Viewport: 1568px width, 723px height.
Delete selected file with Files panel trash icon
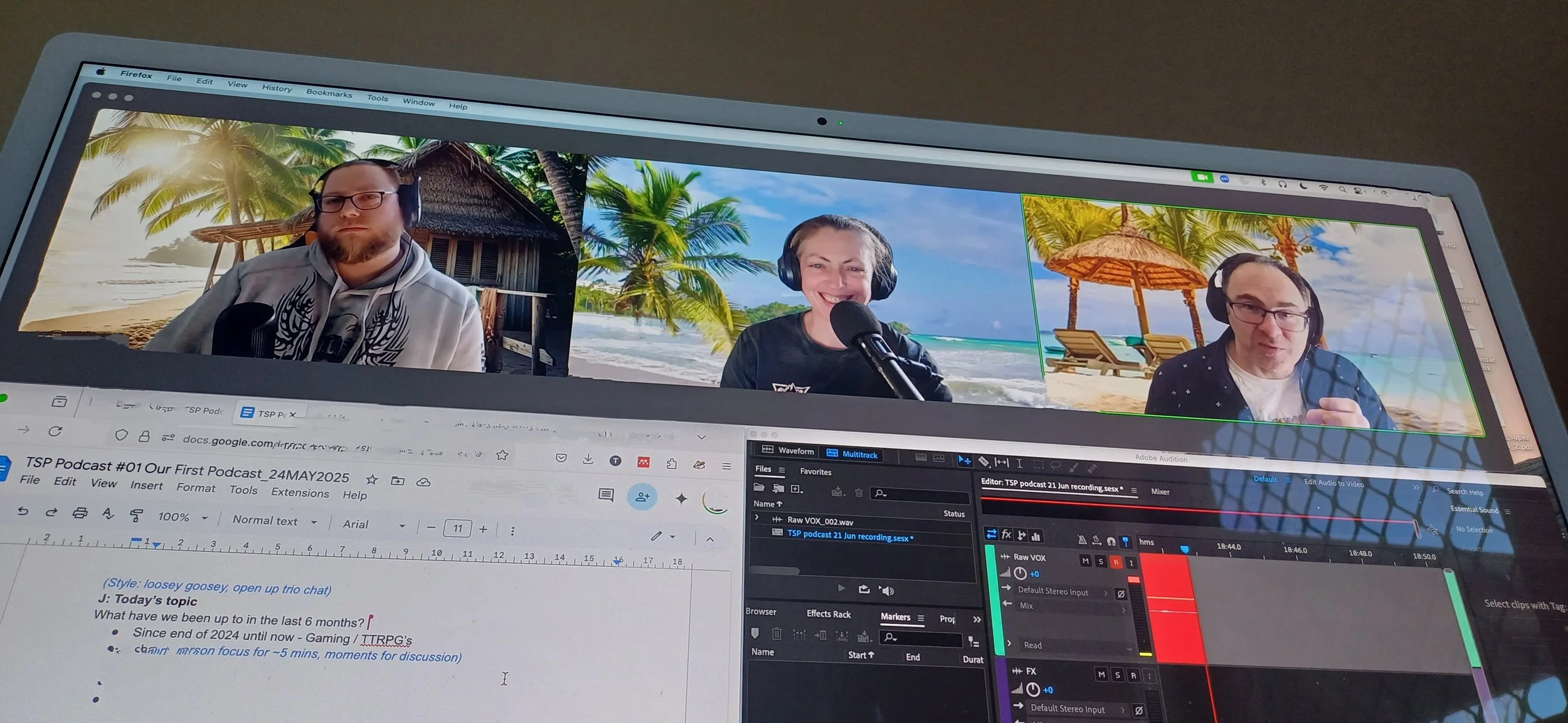859,492
